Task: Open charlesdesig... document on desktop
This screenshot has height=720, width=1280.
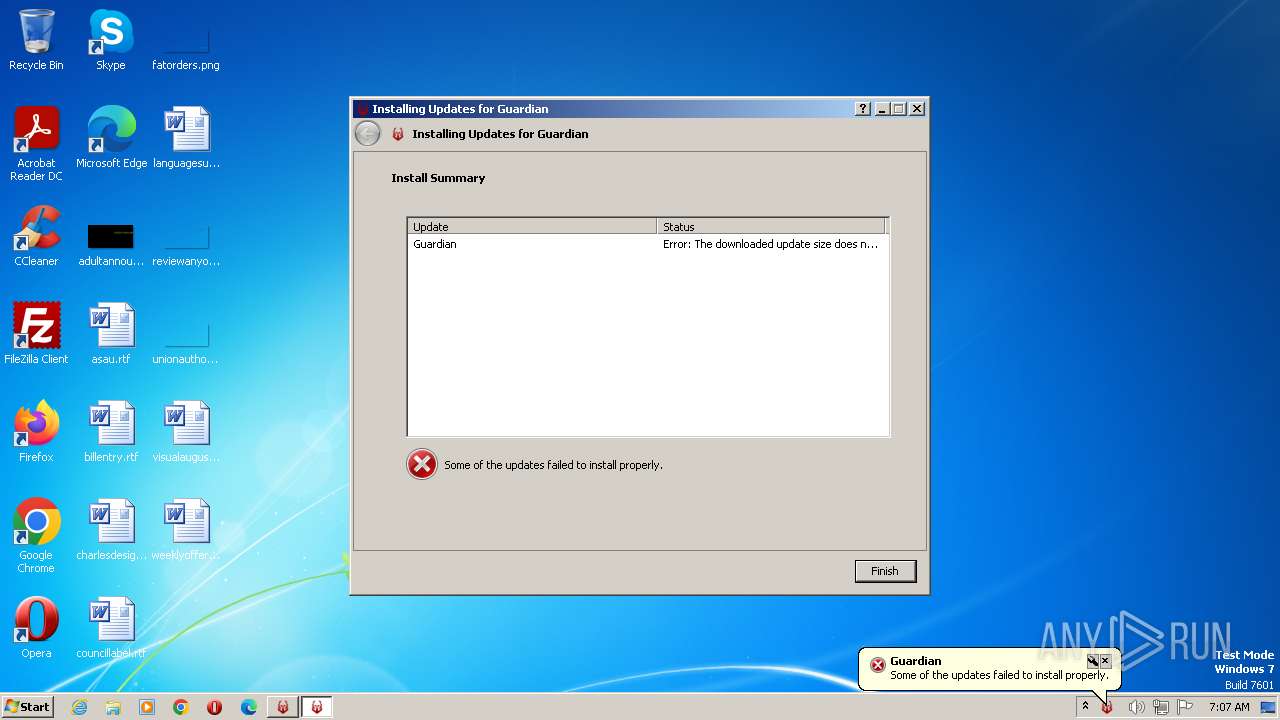Action: [110, 530]
